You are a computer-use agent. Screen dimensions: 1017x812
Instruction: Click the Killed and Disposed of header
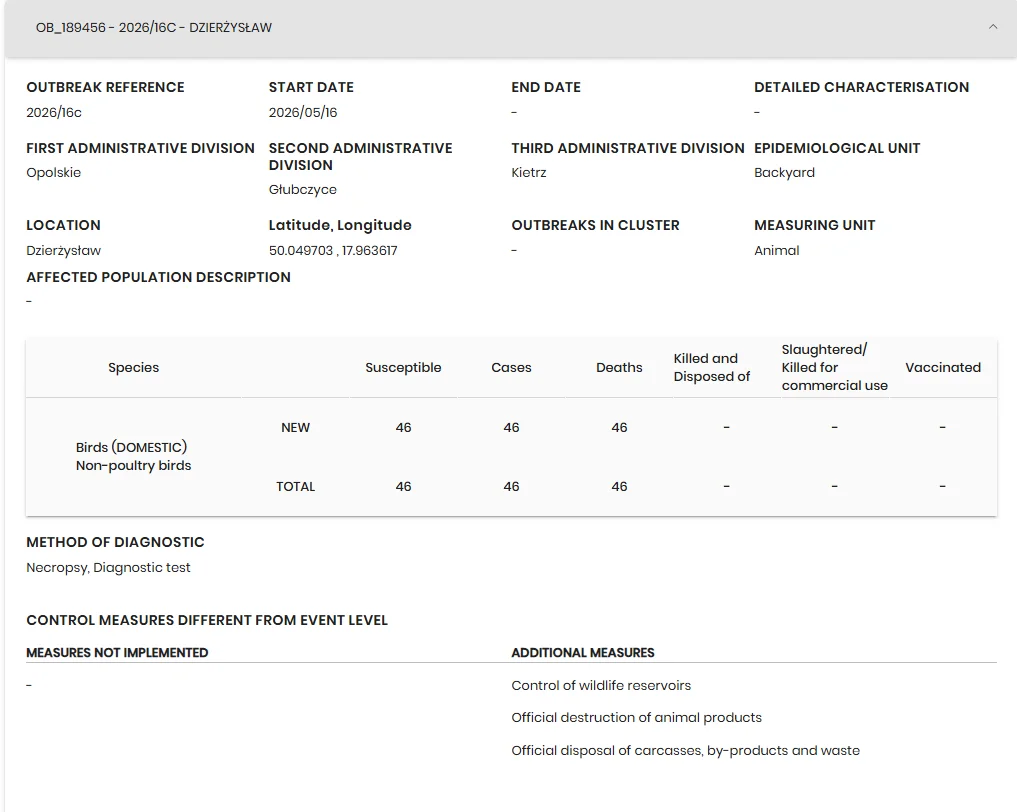[x=712, y=367]
